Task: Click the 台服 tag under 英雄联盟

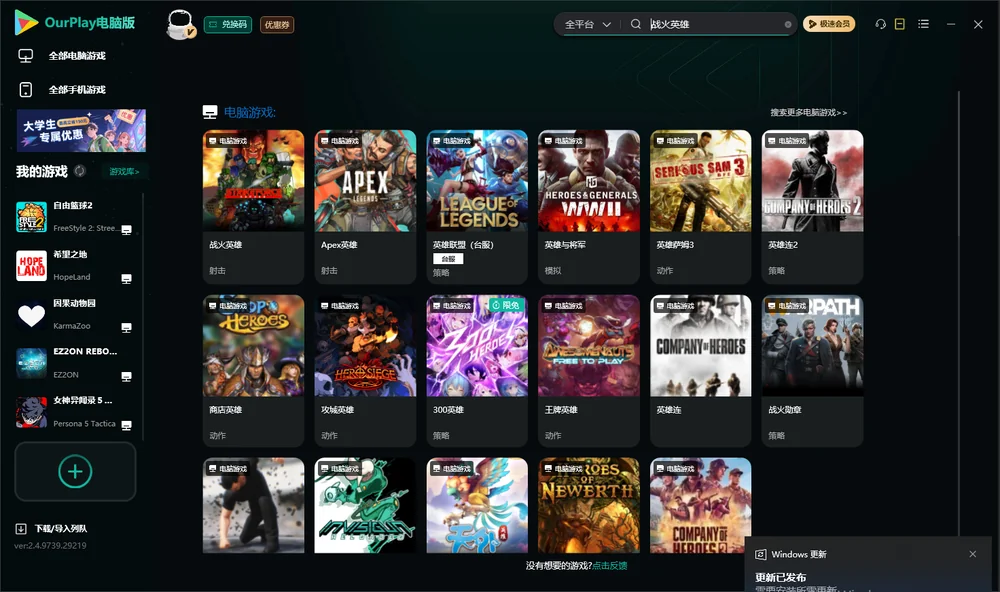Action: point(448,259)
